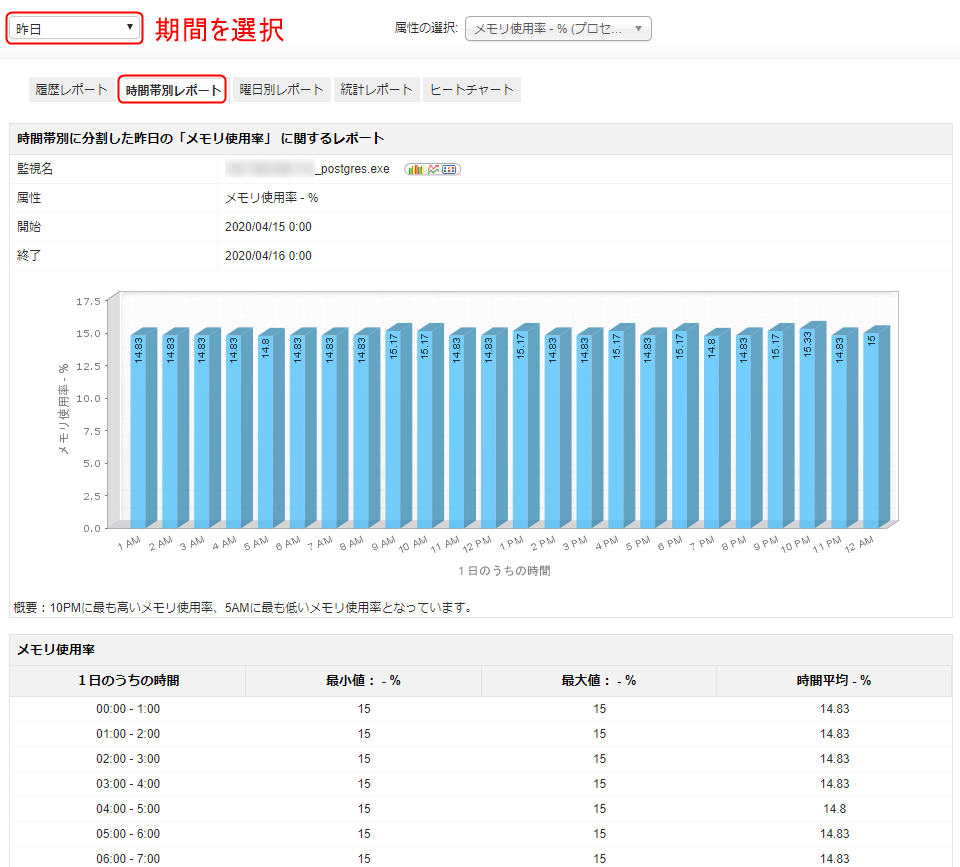Click the line graph icon beside postgres.exe
This screenshot has width=960, height=867.
(x=433, y=169)
